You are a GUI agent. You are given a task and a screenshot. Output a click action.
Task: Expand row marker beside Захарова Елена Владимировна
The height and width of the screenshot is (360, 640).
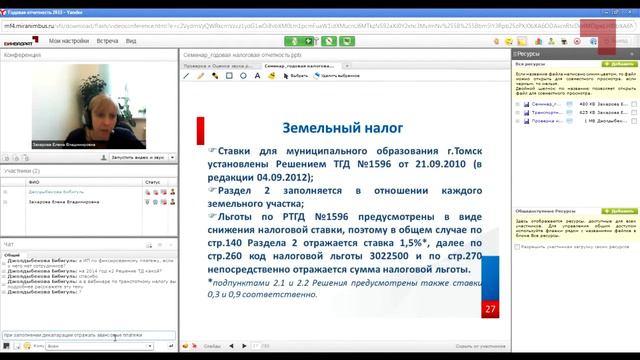tap(5, 202)
